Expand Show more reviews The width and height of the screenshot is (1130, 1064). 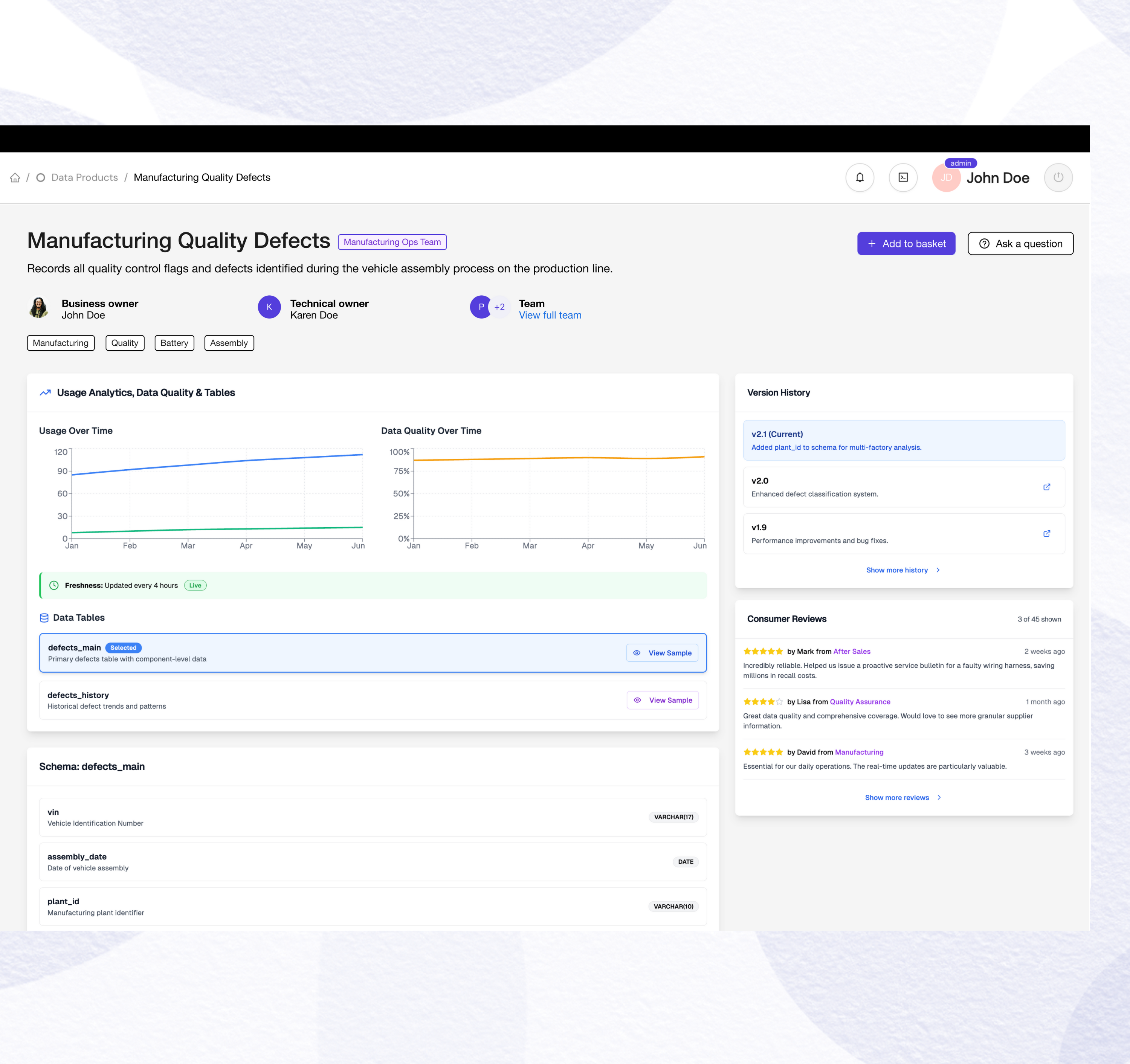[x=903, y=797]
